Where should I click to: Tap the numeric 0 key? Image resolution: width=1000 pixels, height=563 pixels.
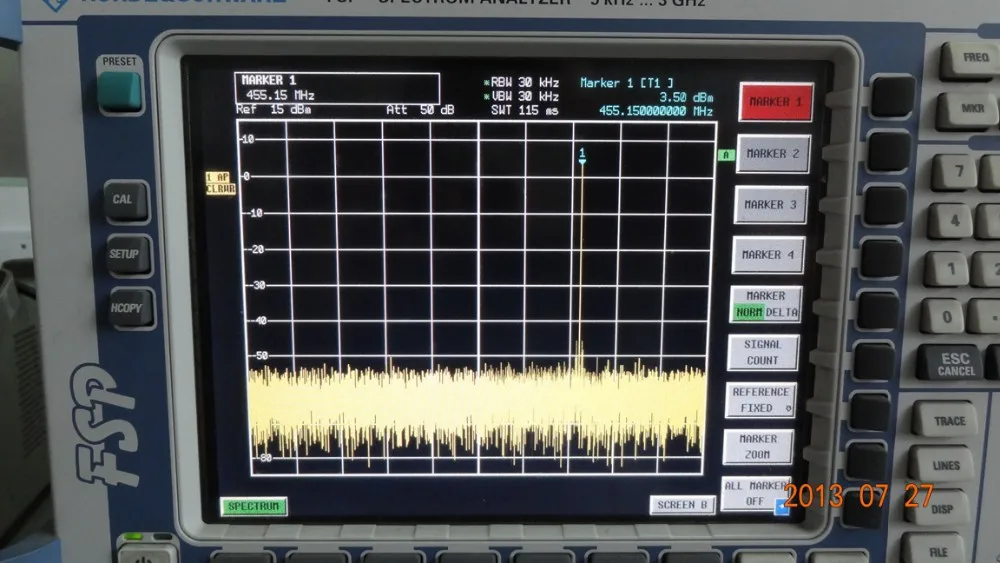click(944, 316)
